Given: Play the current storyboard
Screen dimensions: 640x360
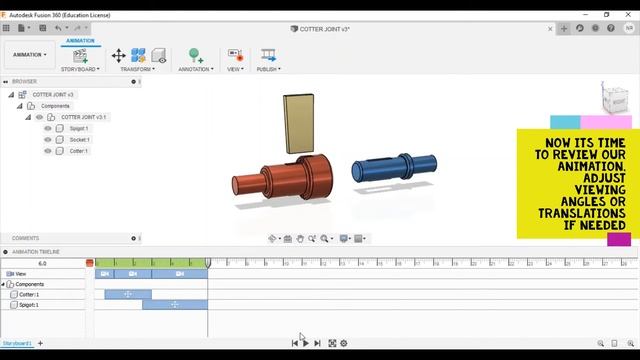Looking at the screenshot, I should click(306, 344).
